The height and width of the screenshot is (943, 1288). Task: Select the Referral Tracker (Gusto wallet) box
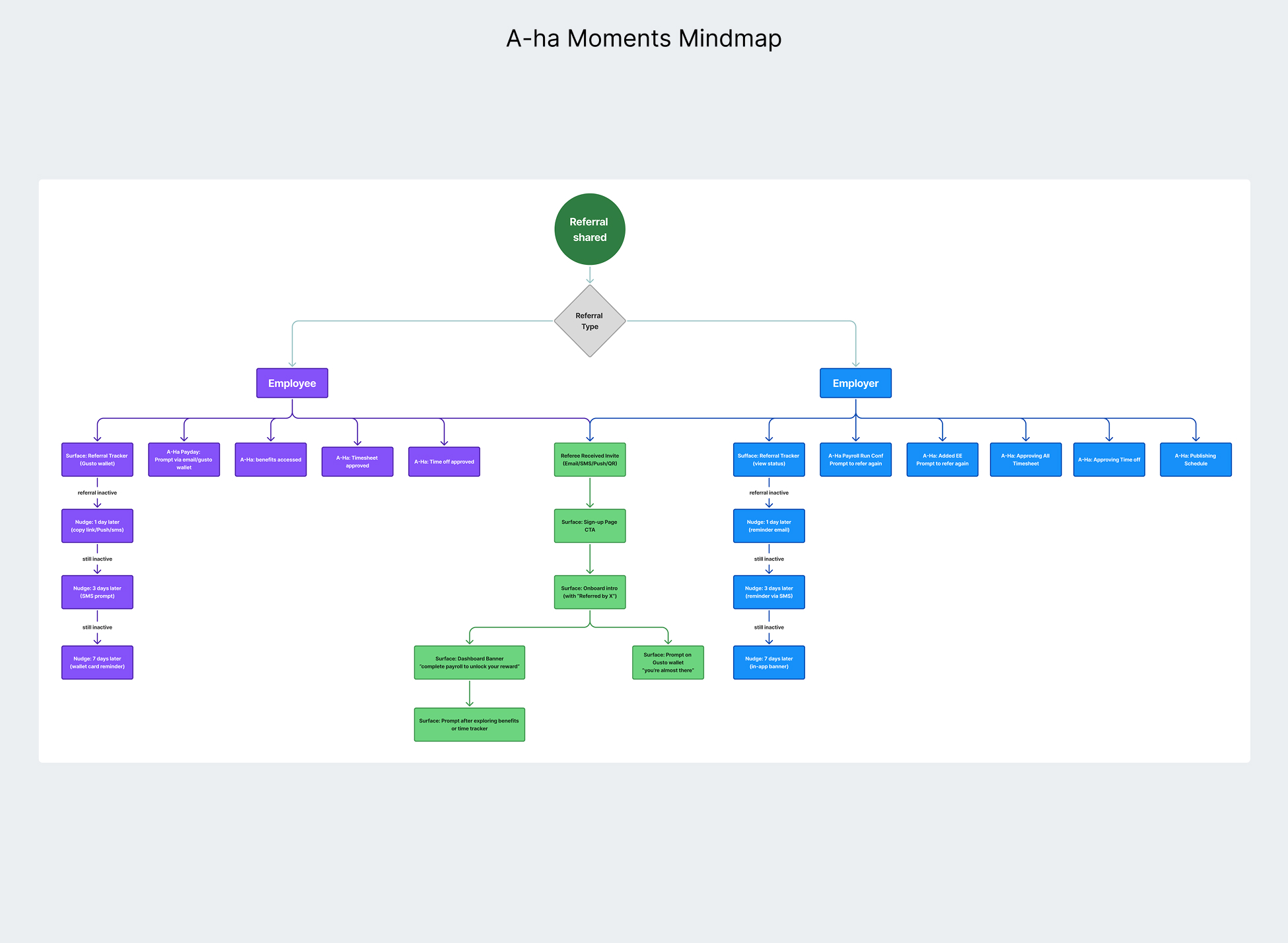[97, 460]
